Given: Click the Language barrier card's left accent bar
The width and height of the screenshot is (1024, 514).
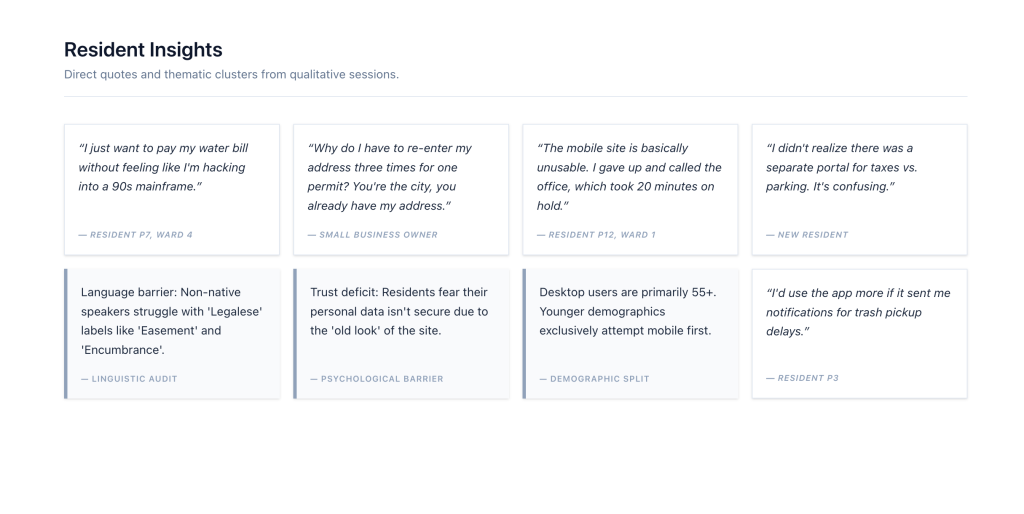Looking at the screenshot, I should coord(66,333).
